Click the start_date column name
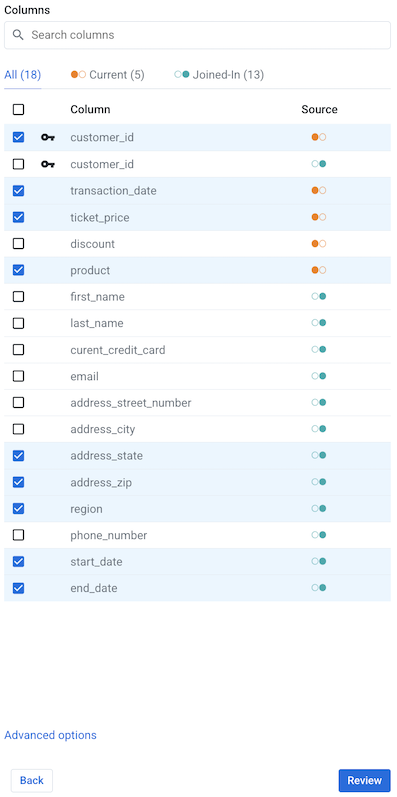397x797 pixels. tap(96, 562)
